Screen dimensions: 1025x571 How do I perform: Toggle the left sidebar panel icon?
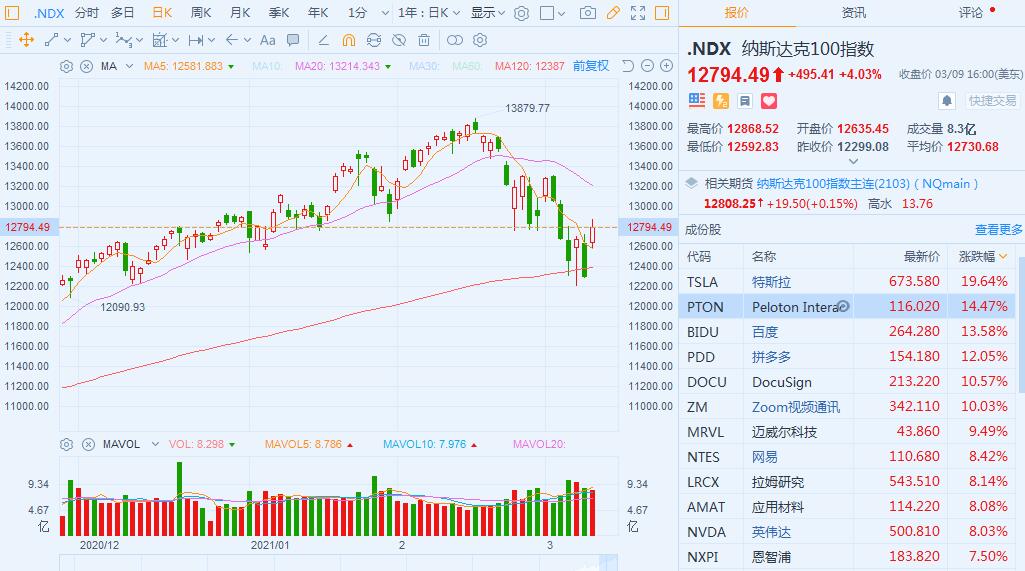click(x=12, y=13)
